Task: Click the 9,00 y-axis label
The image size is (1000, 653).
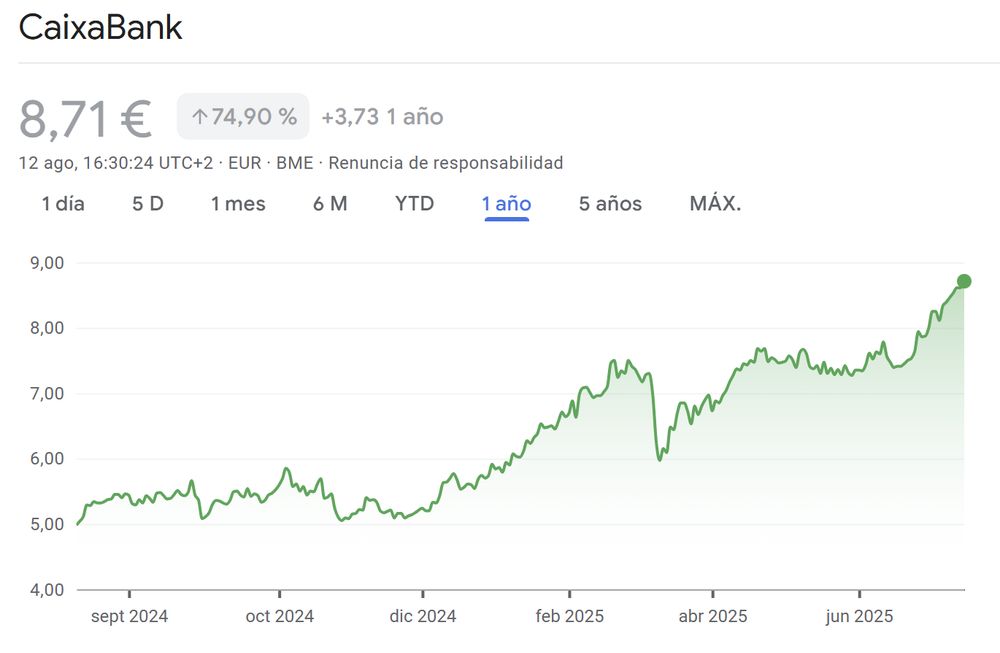Action: [47, 263]
